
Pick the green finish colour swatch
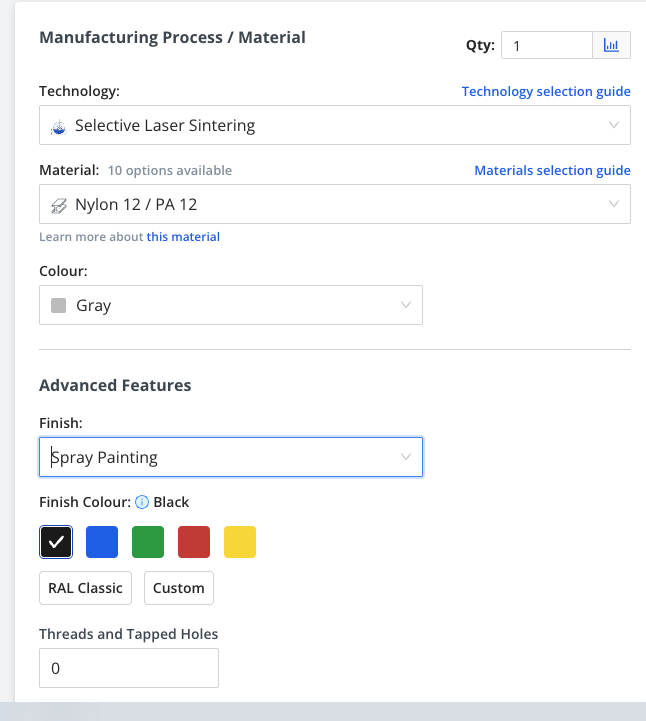pyautogui.click(x=148, y=542)
